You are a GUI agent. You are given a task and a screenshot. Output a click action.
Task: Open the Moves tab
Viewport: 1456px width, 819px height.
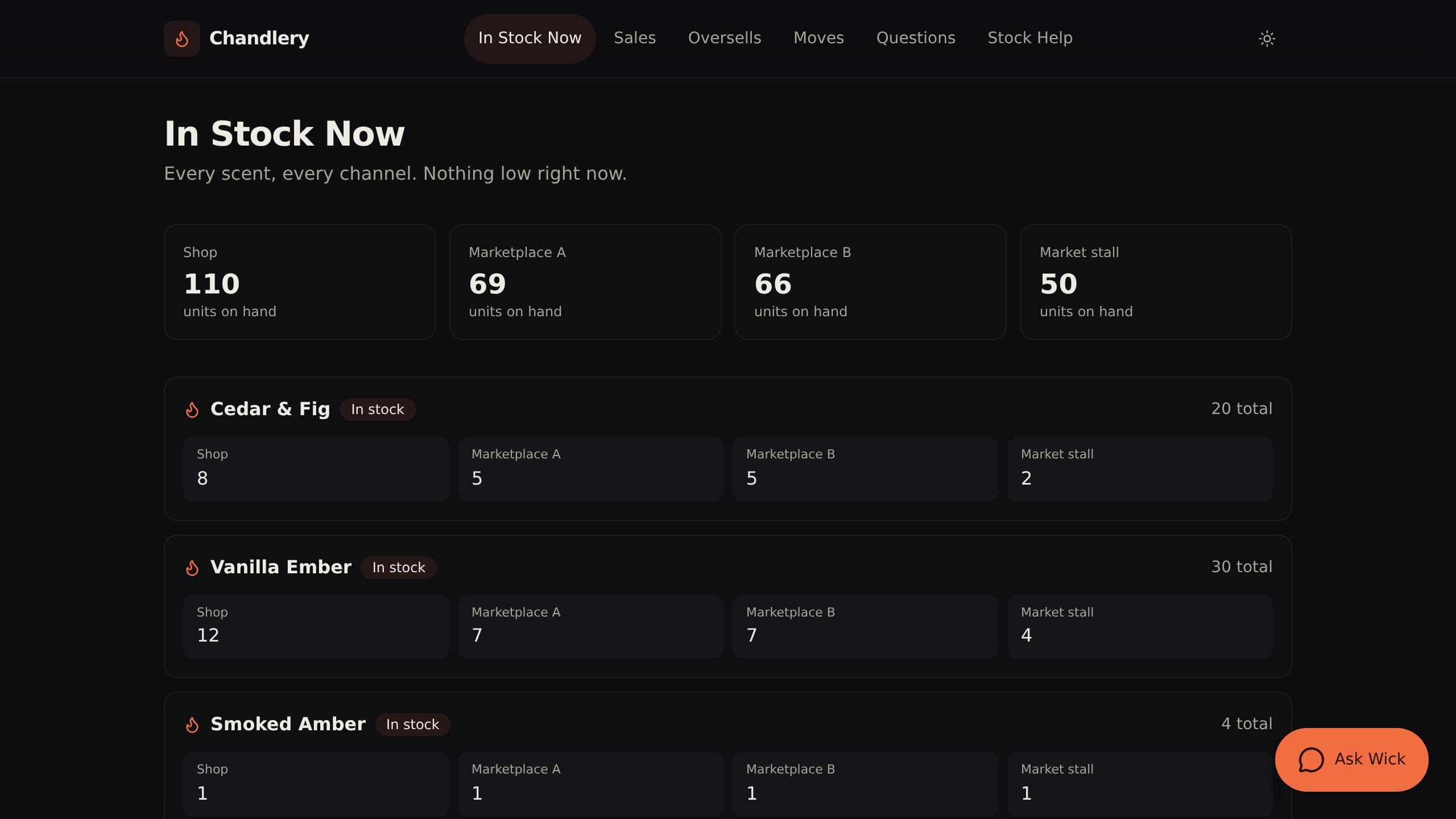click(x=818, y=38)
